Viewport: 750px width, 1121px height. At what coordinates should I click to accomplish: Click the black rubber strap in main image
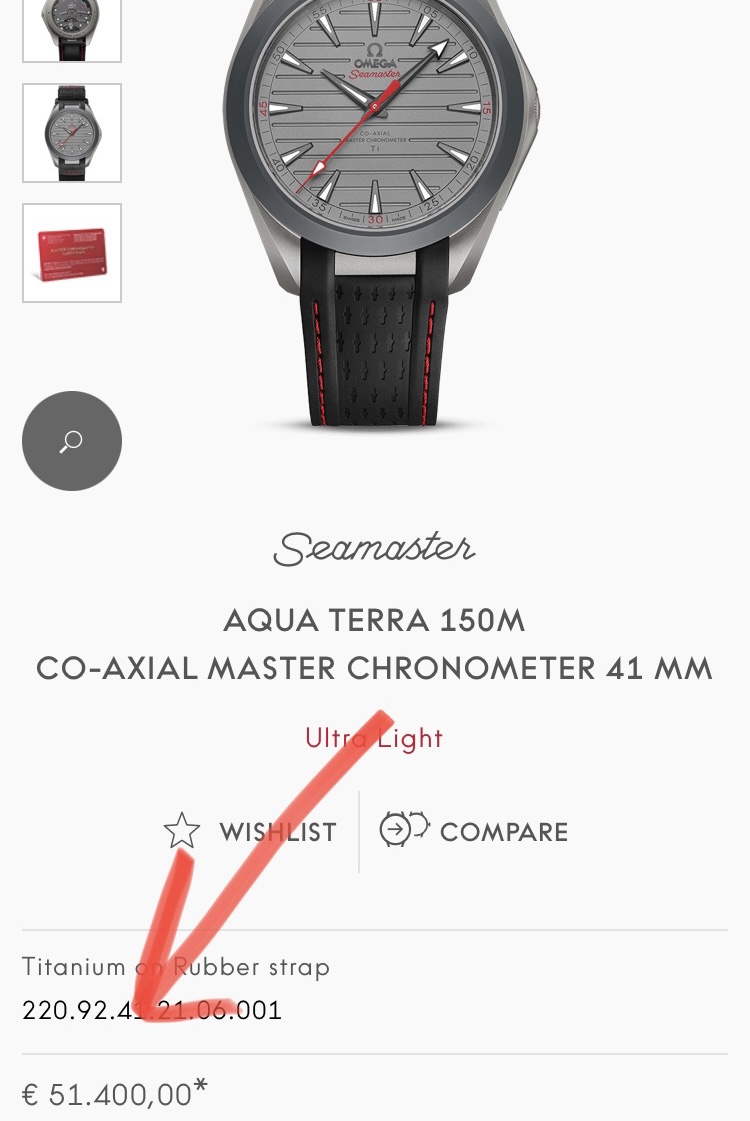(375, 335)
